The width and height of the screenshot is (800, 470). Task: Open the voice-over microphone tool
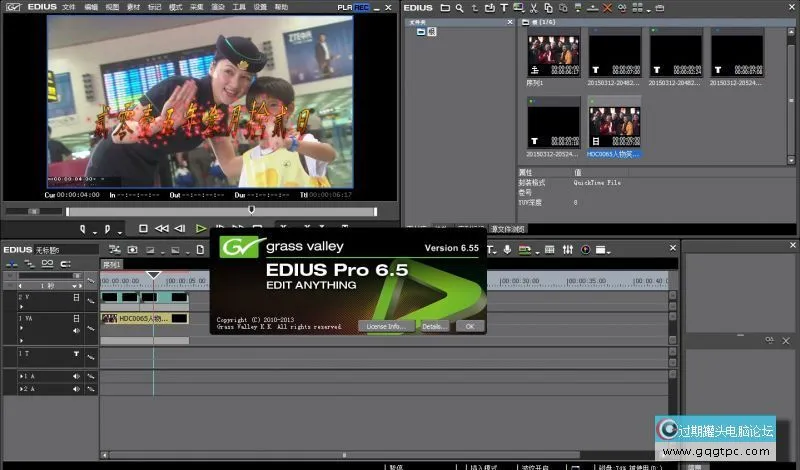(x=507, y=250)
